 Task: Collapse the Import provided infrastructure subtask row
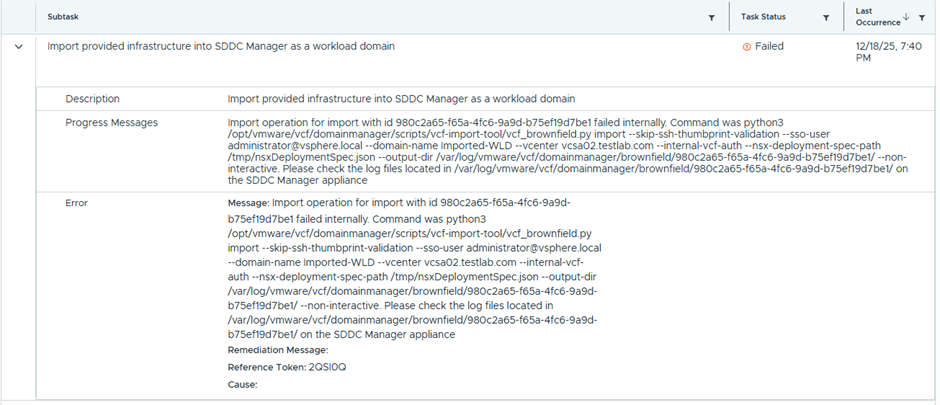tap(19, 46)
